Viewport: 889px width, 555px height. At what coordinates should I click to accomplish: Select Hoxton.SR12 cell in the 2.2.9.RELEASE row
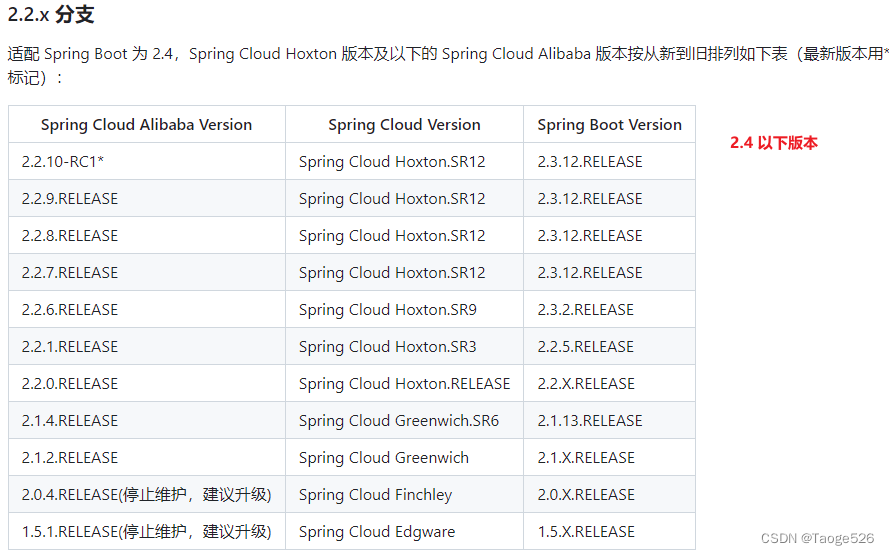[x=404, y=198]
